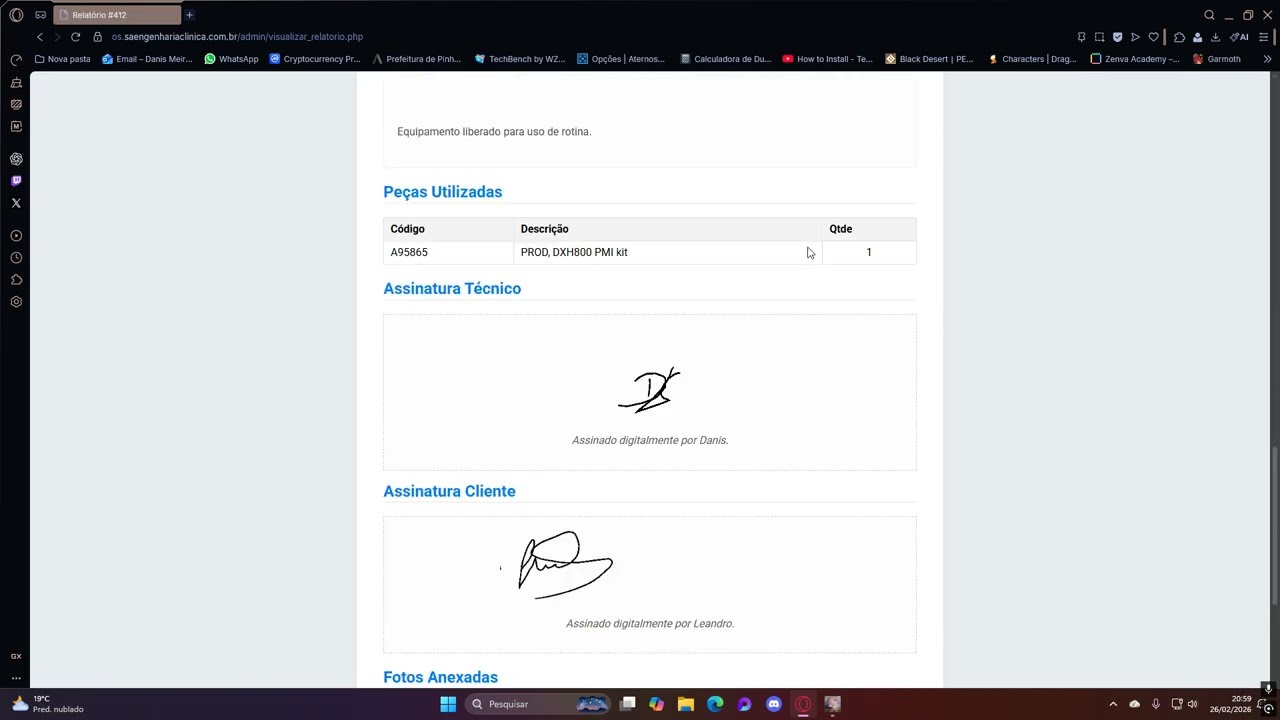
Task: Open Discord from the taskbar
Action: click(x=774, y=704)
